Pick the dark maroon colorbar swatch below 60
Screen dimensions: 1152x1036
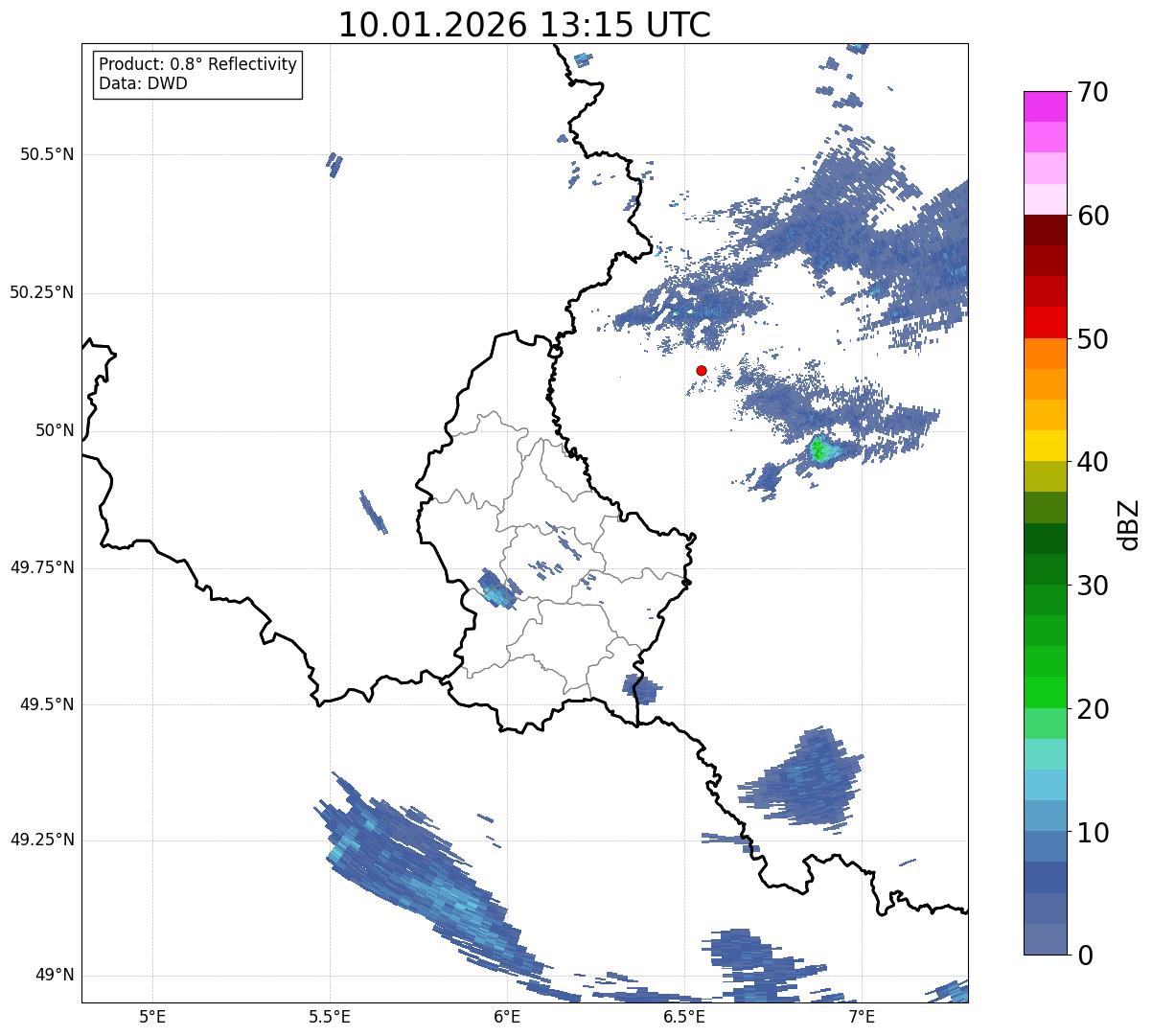click(1045, 230)
